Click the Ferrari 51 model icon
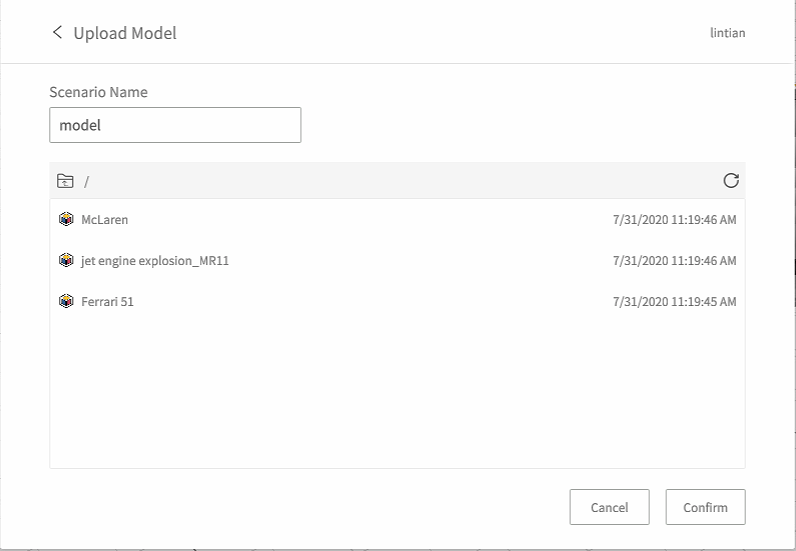The image size is (796, 551). tap(66, 301)
